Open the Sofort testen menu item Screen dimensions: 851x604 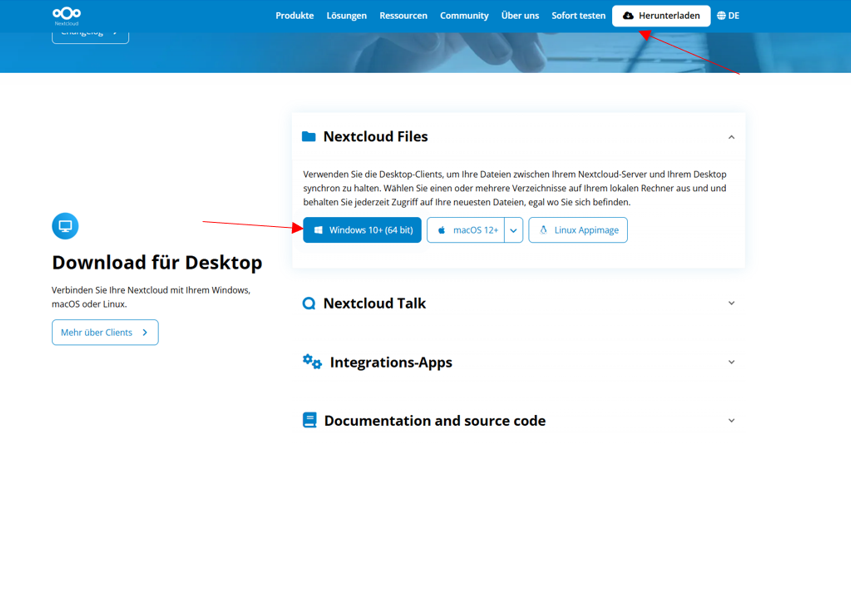(x=579, y=16)
